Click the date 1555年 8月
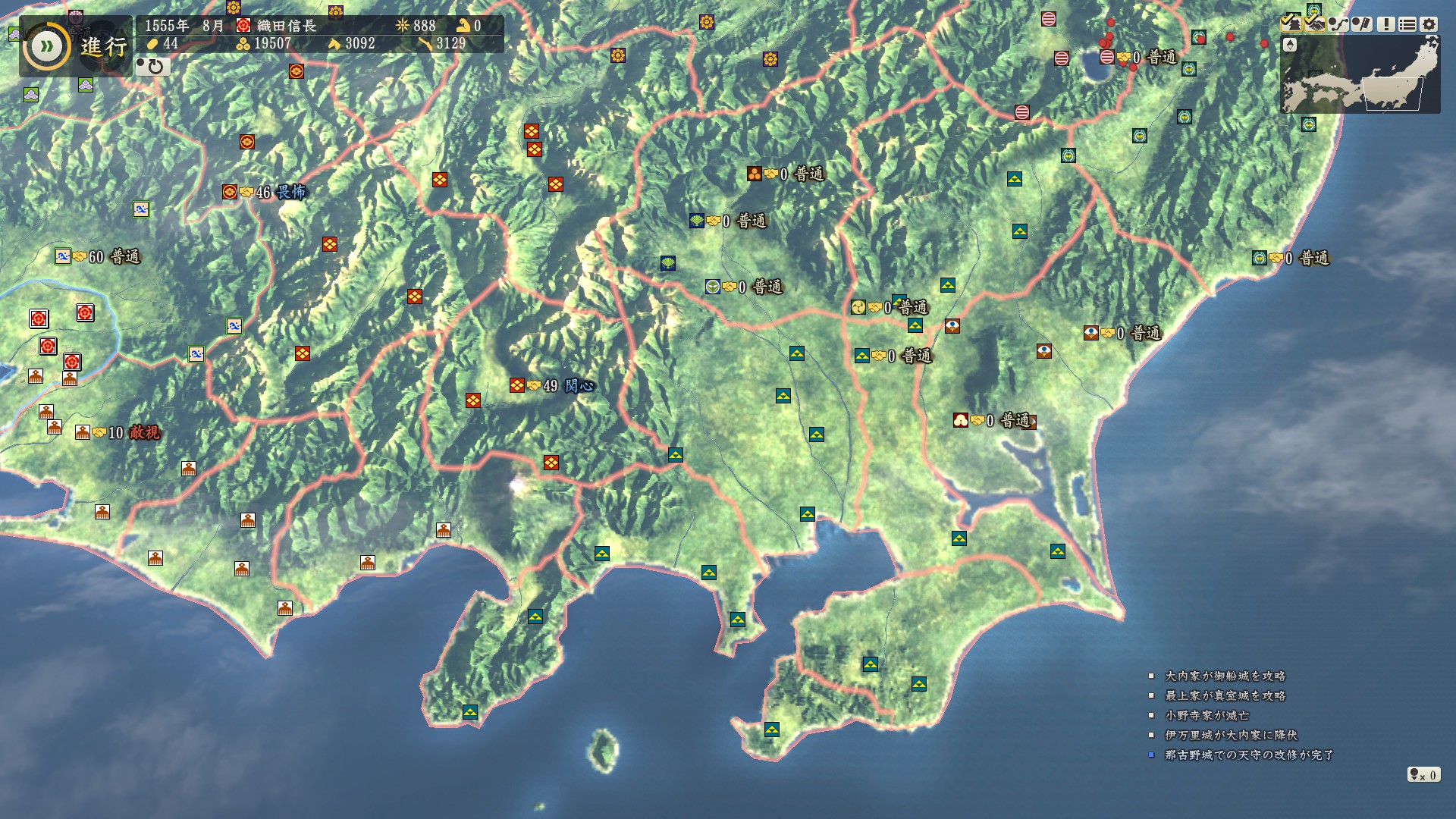Viewport: 1456px width, 819px height. (x=185, y=25)
